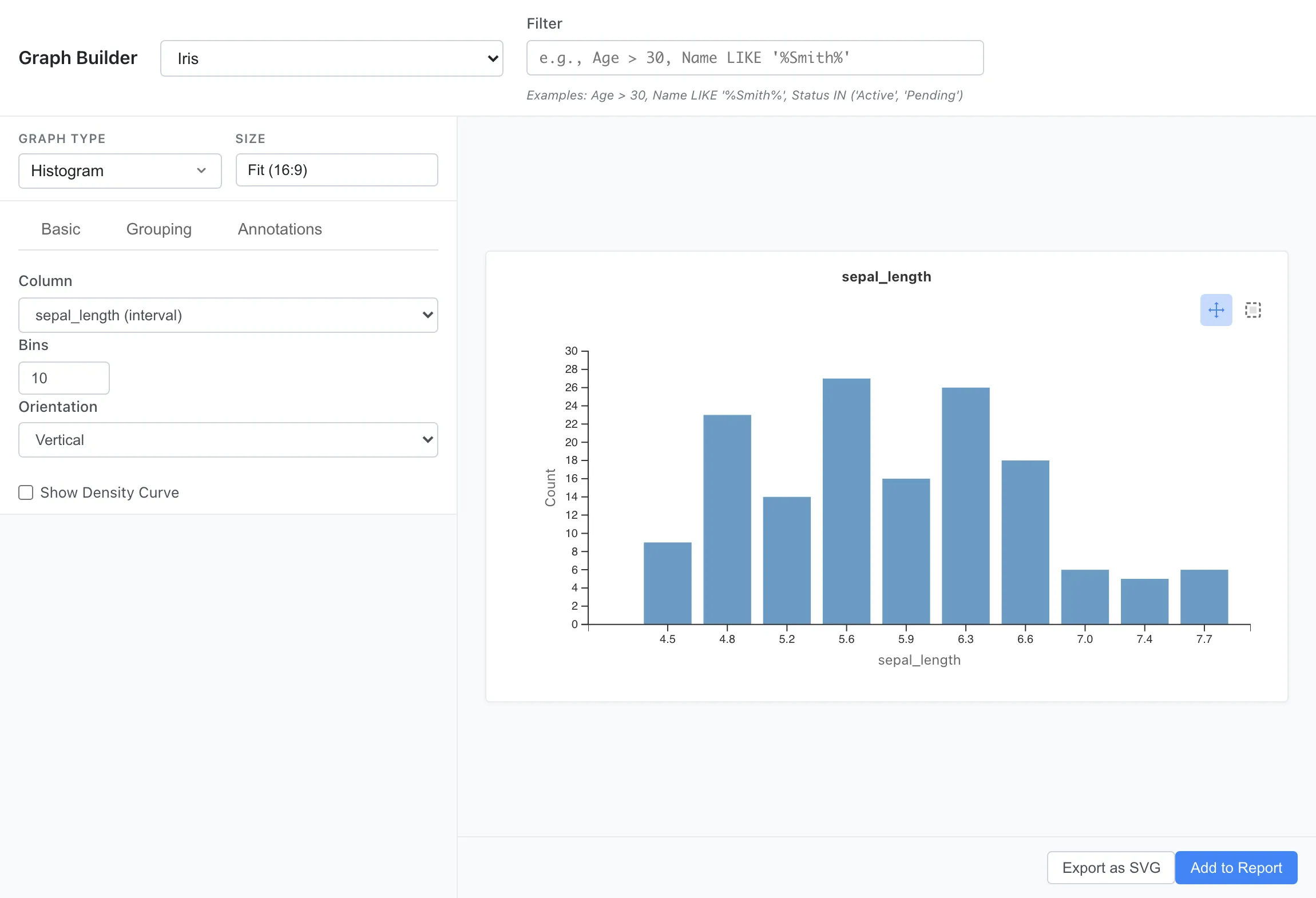Image resolution: width=1316 pixels, height=898 pixels.
Task: Click the tallest histogram bar at 5.6
Action: (x=846, y=501)
